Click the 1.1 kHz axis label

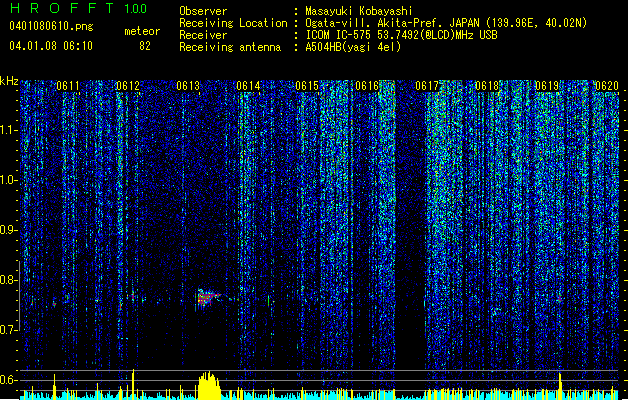pyautogui.click(x=8, y=130)
